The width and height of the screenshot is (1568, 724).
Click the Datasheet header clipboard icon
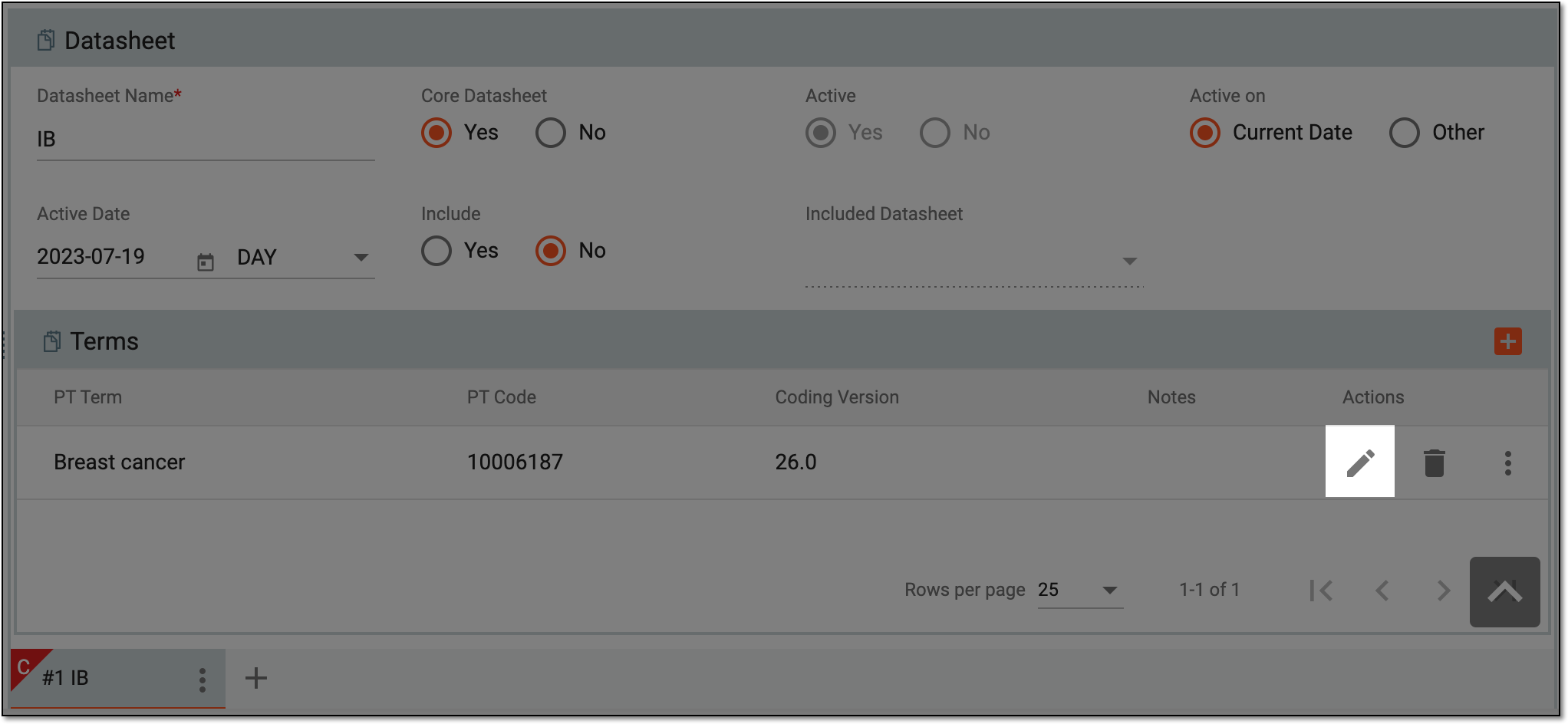pos(45,40)
